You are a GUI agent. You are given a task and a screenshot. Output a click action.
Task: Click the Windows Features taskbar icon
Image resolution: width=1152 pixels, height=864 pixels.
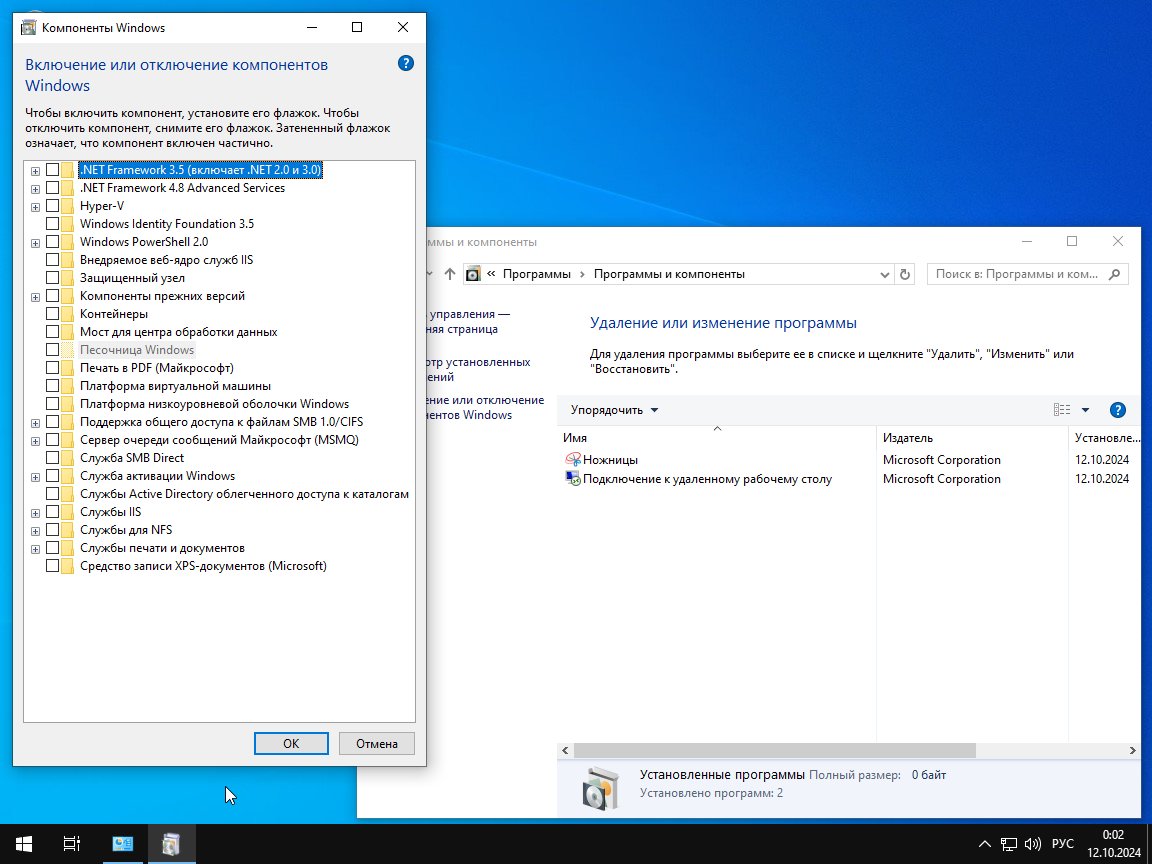(171, 843)
